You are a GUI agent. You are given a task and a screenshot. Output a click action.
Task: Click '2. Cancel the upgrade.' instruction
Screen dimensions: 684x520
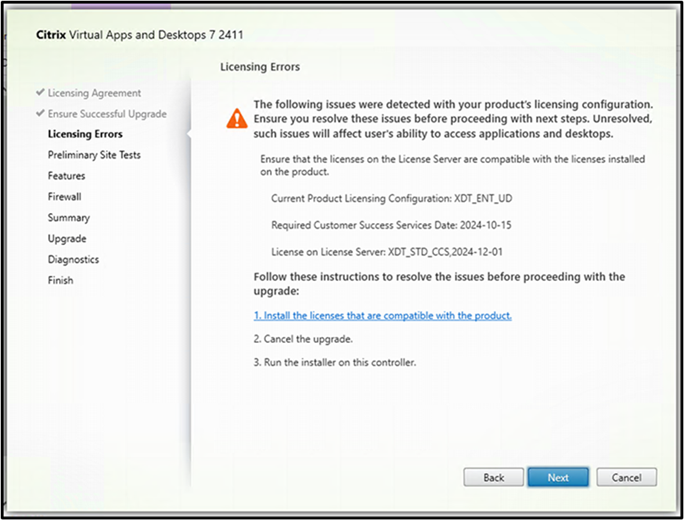point(303,339)
